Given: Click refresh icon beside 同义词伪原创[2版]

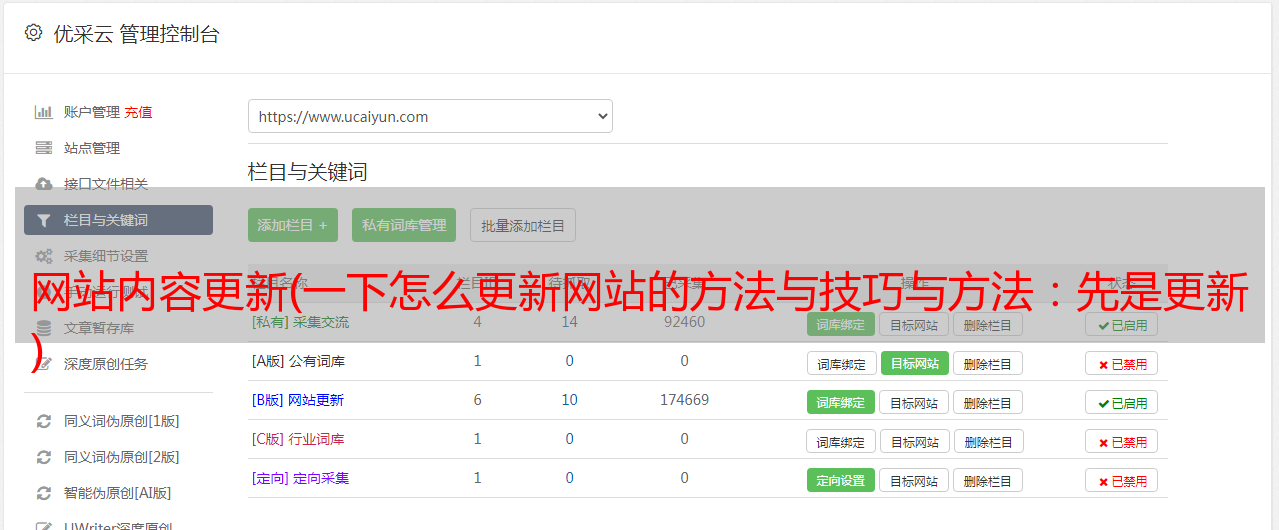Looking at the screenshot, I should 43,457.
